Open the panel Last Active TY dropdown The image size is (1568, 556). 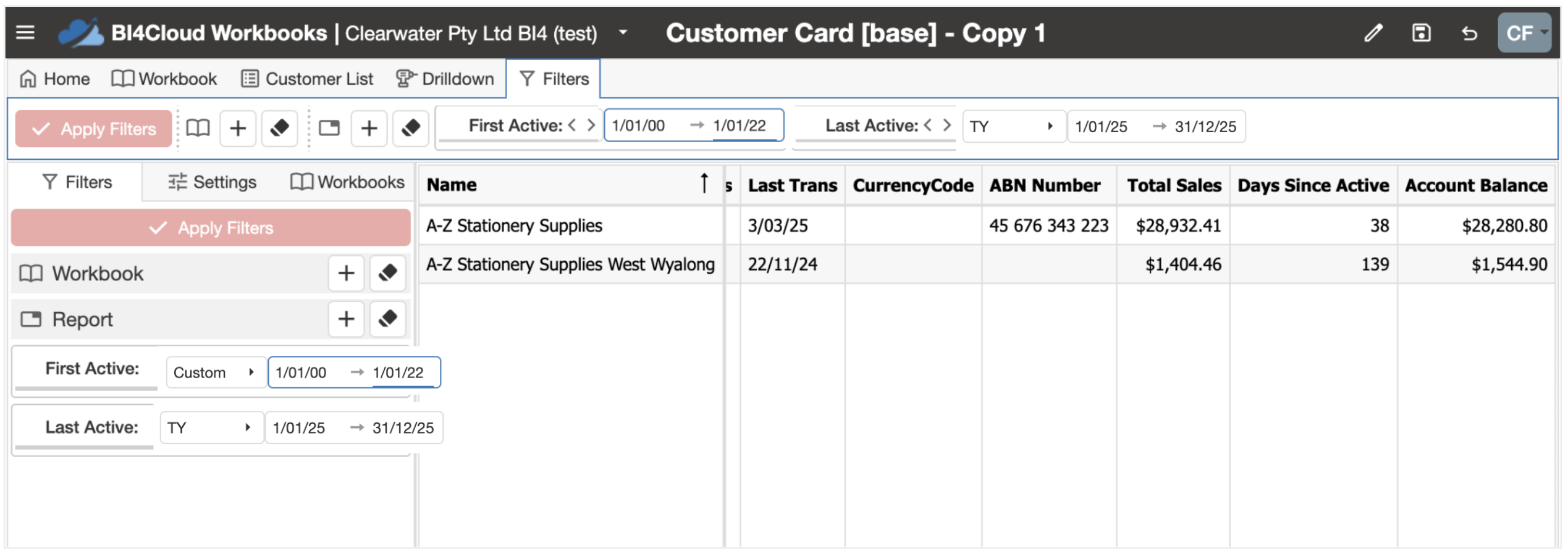(211, 428)
